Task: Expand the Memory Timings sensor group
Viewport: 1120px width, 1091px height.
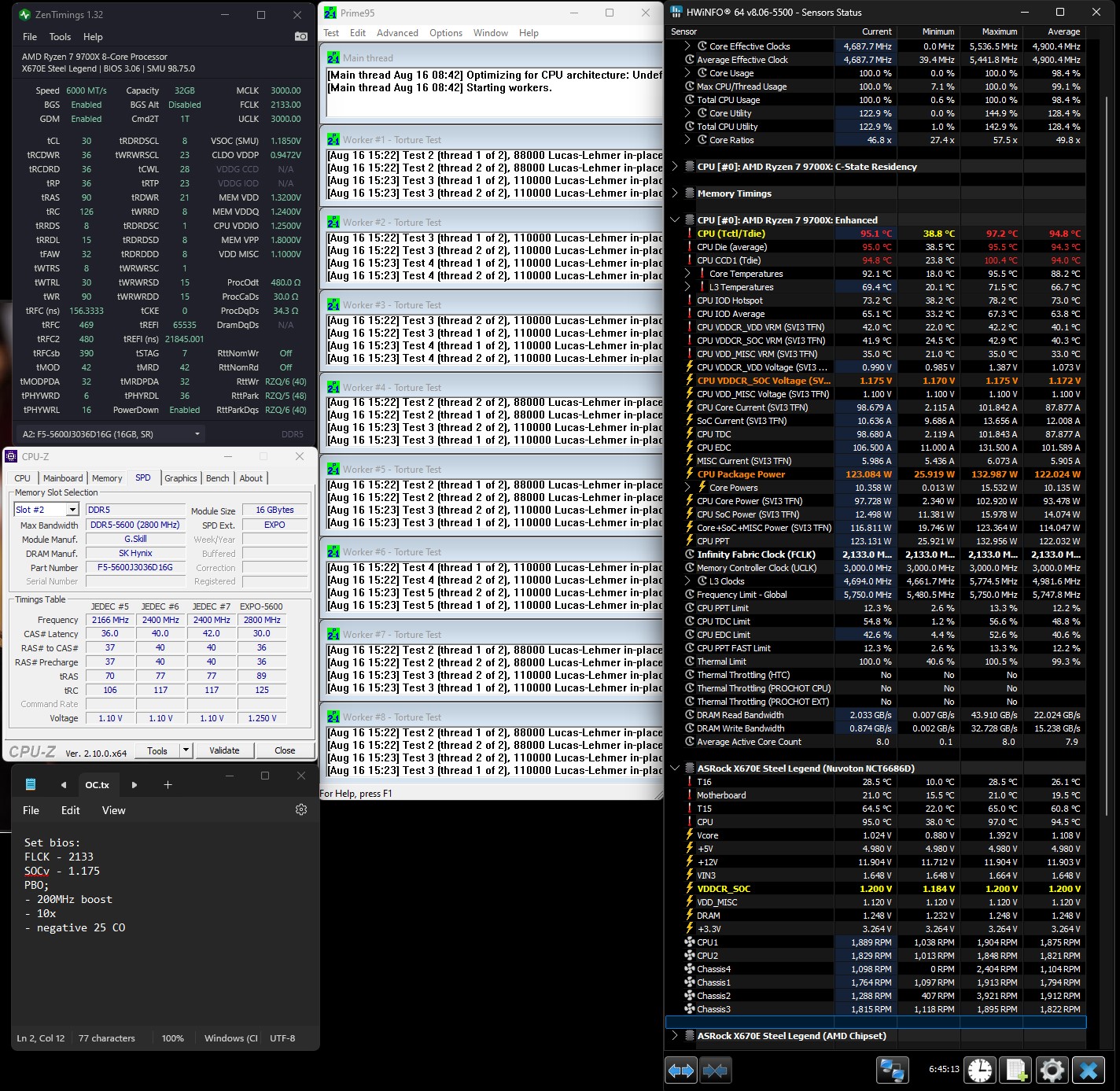Action: [x=675, y=194]
